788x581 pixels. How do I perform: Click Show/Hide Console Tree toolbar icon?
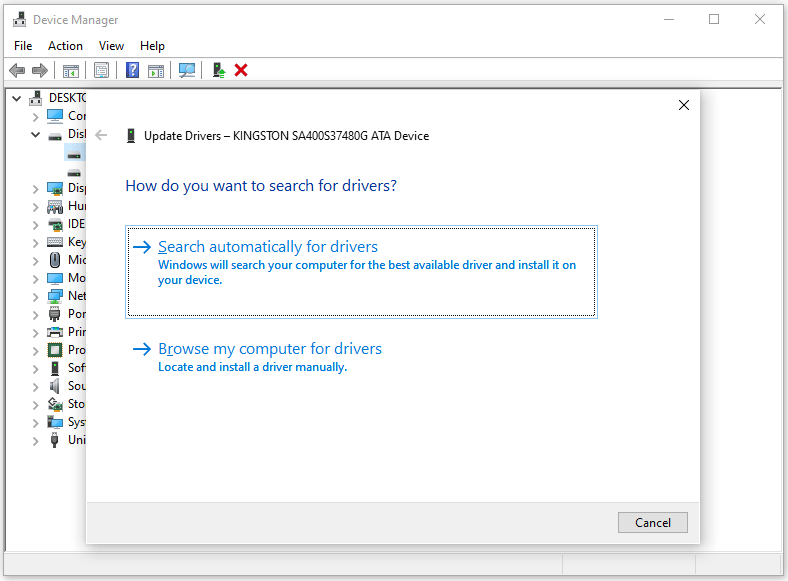click(x=71, y=71)
